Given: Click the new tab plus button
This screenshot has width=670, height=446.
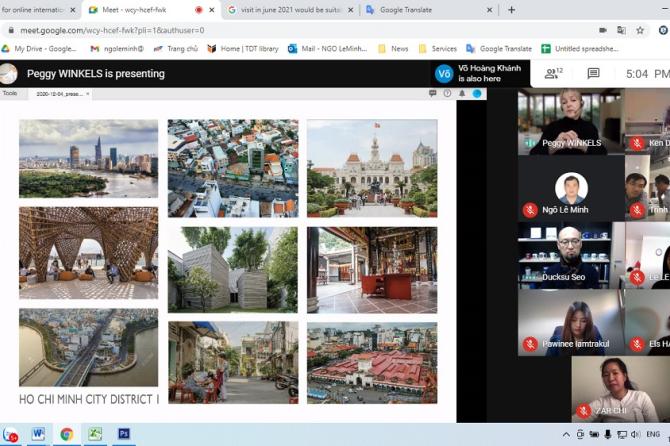Looking at the screenshot, I should click(512, 10).
